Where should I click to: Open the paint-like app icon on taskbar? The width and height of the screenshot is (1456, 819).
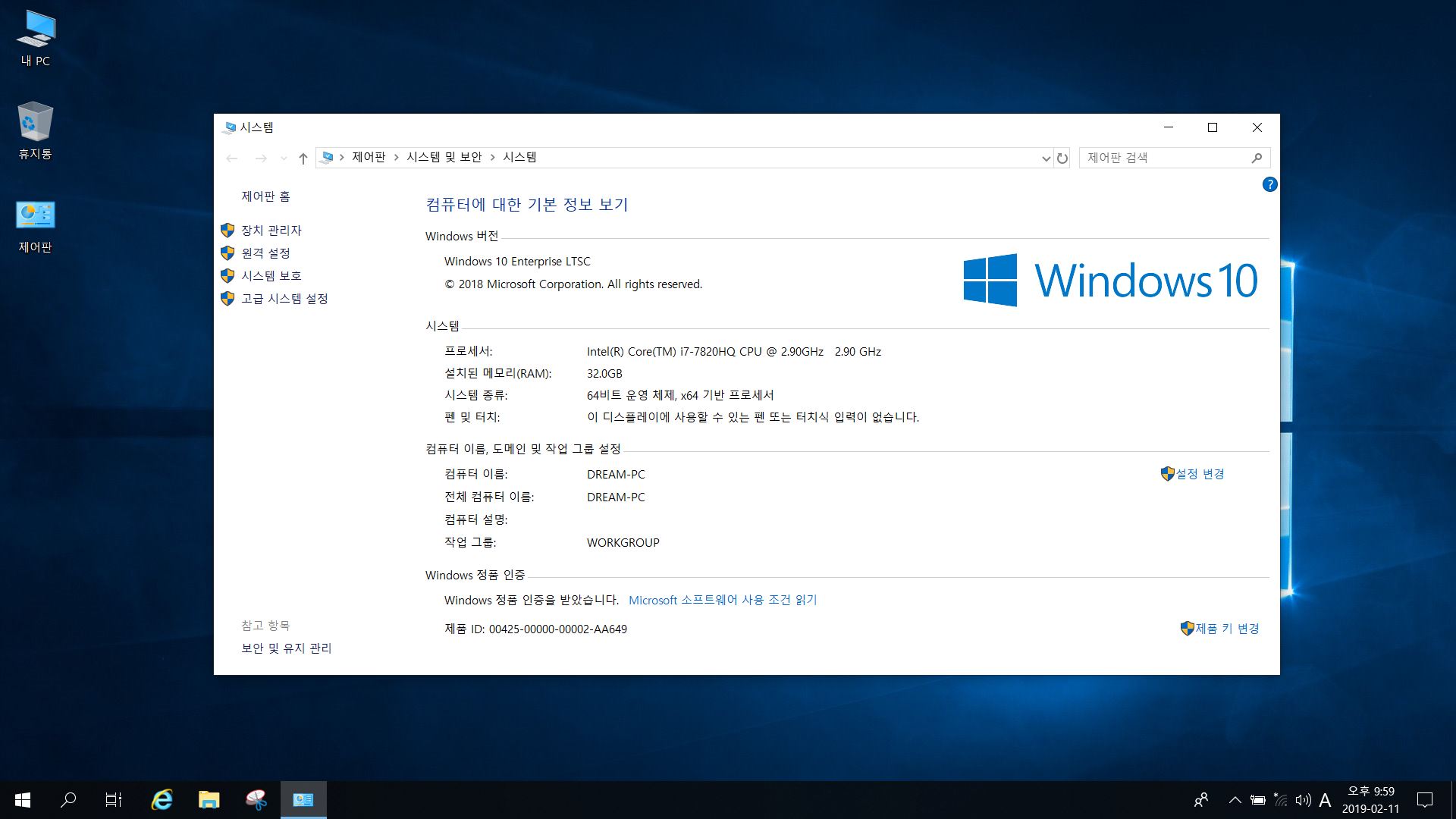[256, 800]
